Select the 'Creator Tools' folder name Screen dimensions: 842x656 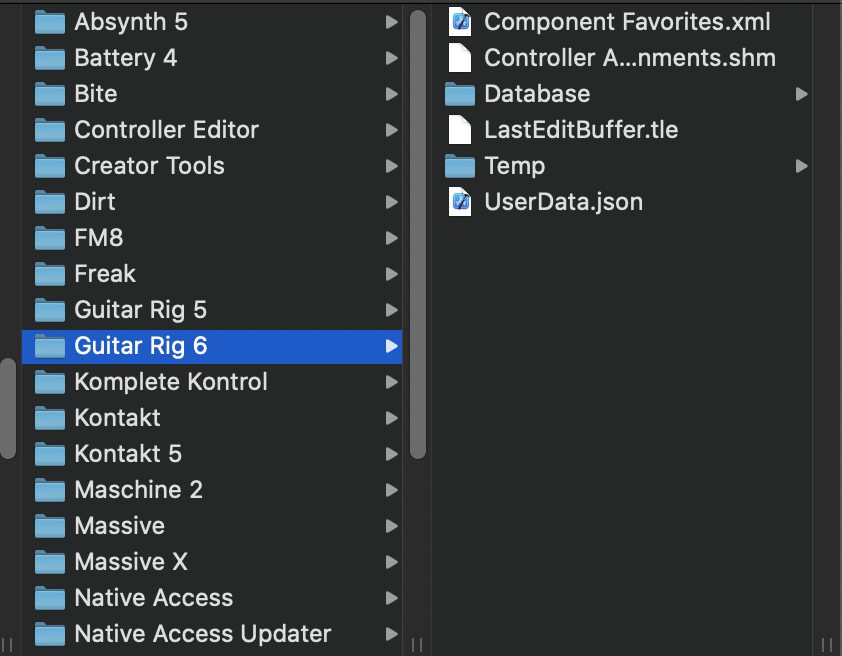point(149,166)
